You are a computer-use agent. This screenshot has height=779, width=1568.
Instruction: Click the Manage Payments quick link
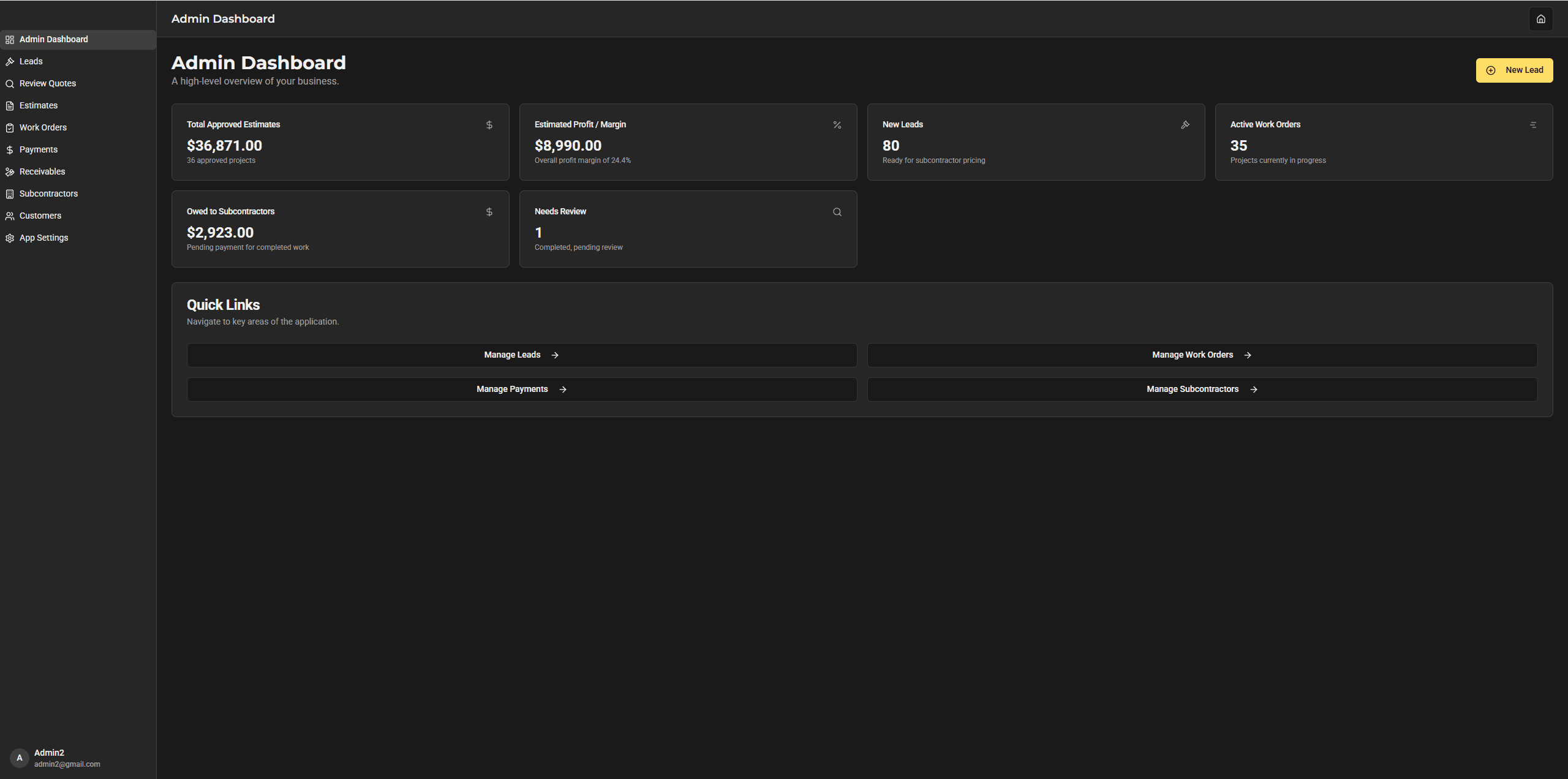[x=522, y=389]
